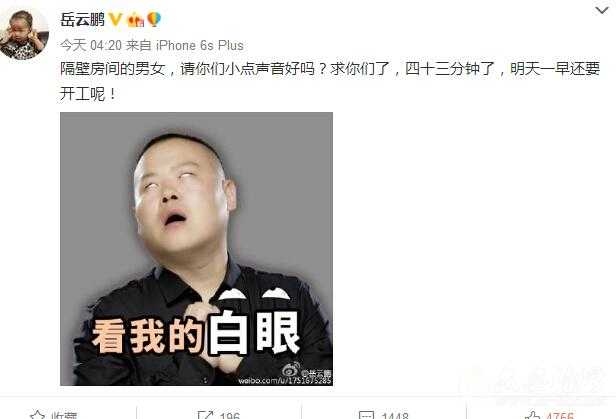The height and width of the screenshot is (419, 616).
Task: Click the star favorite icon
Action: pyautogui.click(x=37, y=415)
